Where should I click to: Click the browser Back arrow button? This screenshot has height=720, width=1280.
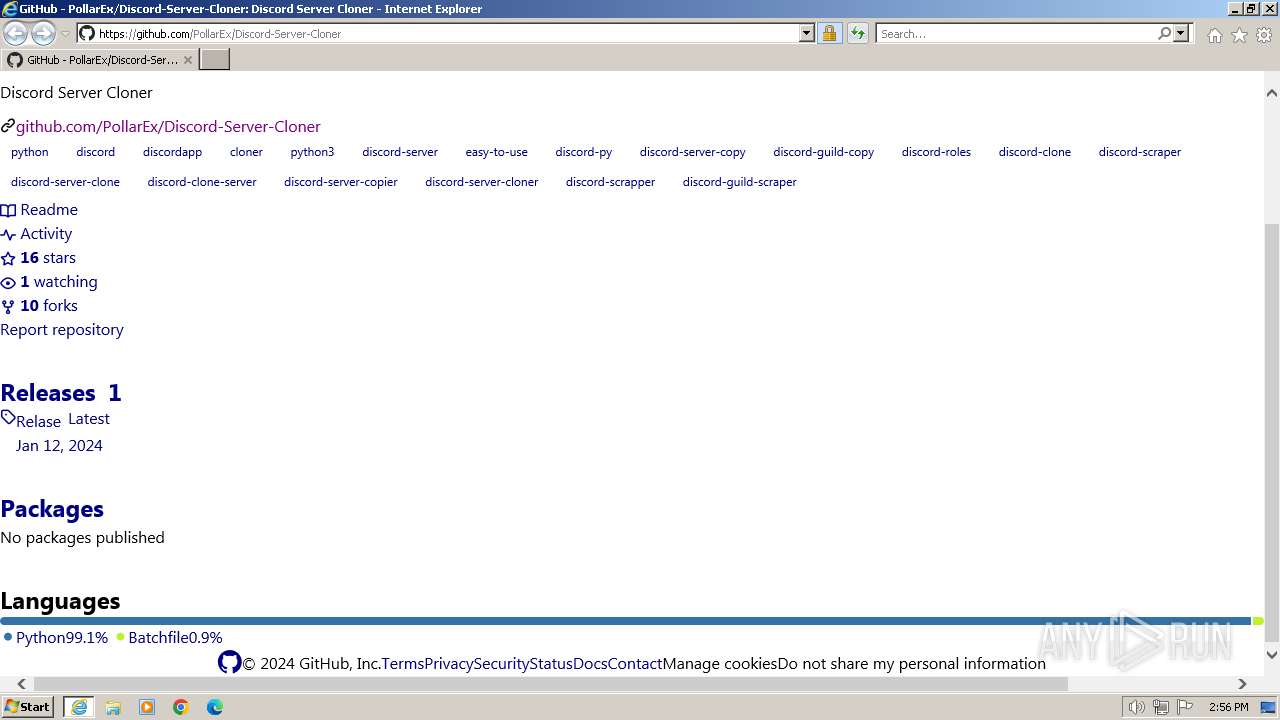tap(16, 33)
